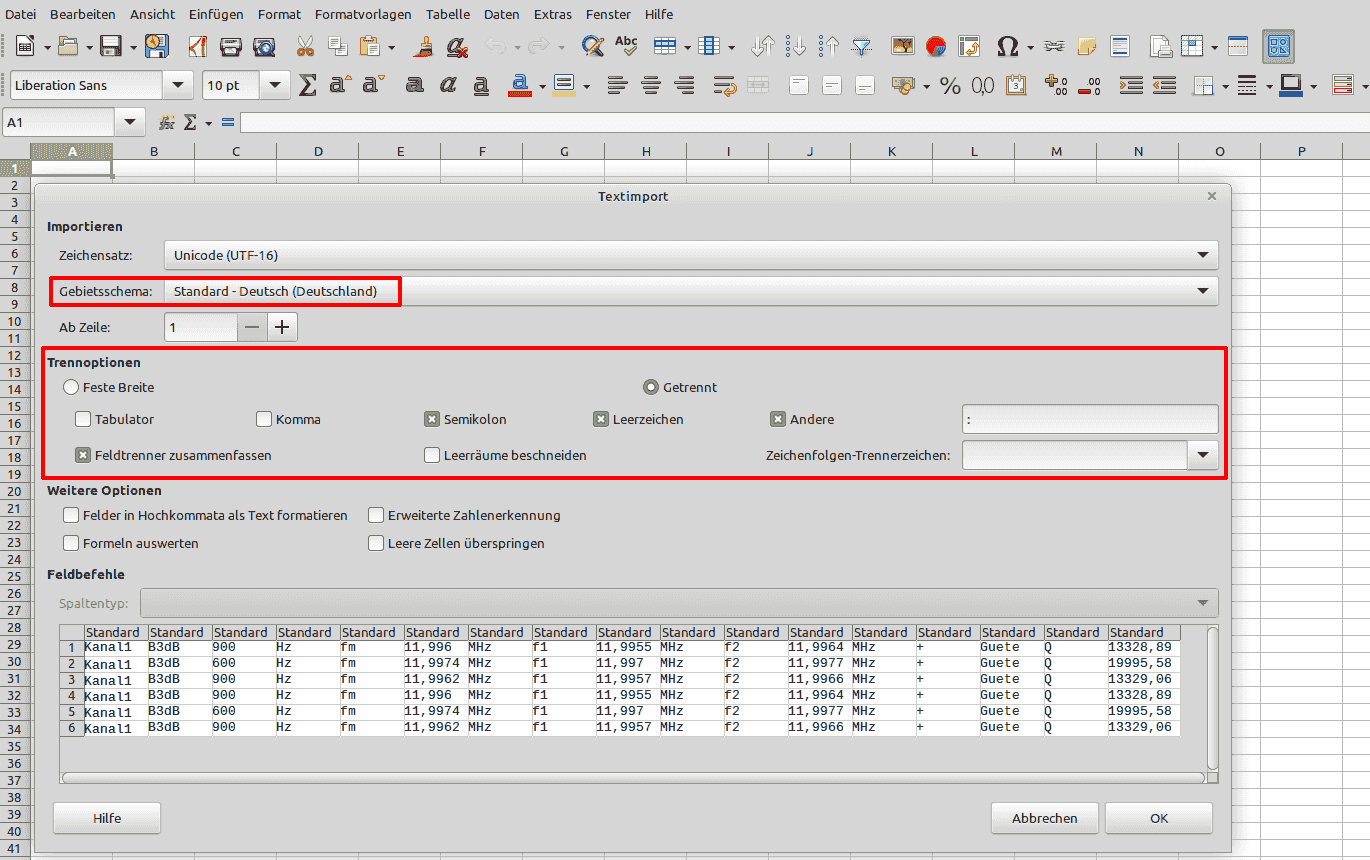Click the Abbrechen button

(1044, 818)
